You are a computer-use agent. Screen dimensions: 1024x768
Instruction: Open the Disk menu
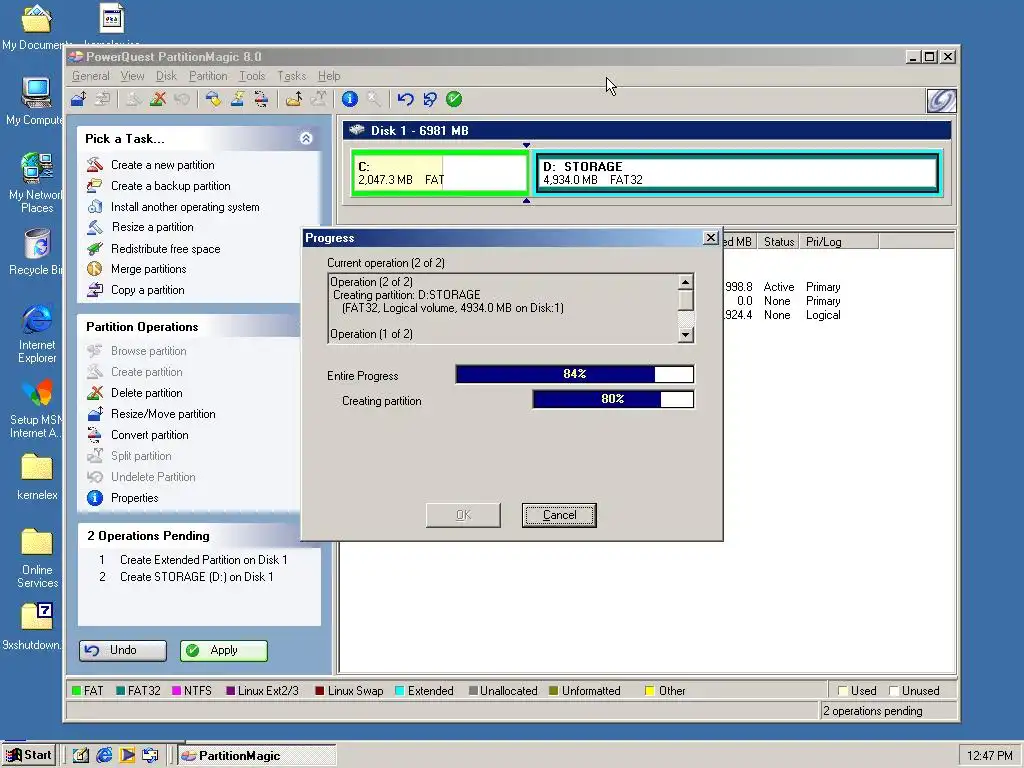click(x=166, y=76)
